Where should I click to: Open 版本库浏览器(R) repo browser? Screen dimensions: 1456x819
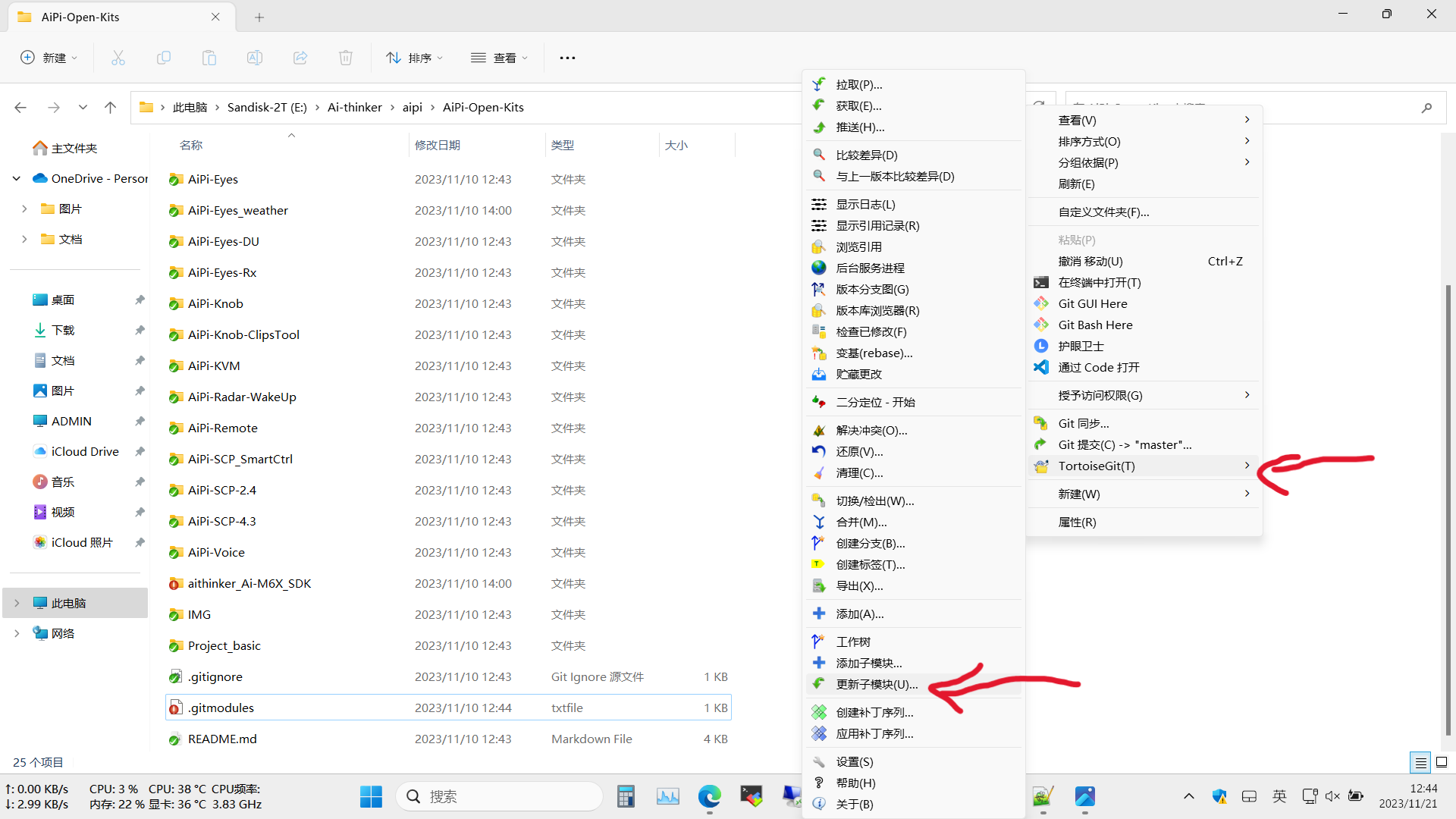pos(914,310)
